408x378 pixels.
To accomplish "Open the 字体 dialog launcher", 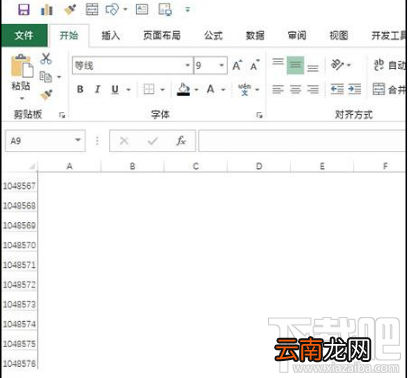I will pos(259,115).
